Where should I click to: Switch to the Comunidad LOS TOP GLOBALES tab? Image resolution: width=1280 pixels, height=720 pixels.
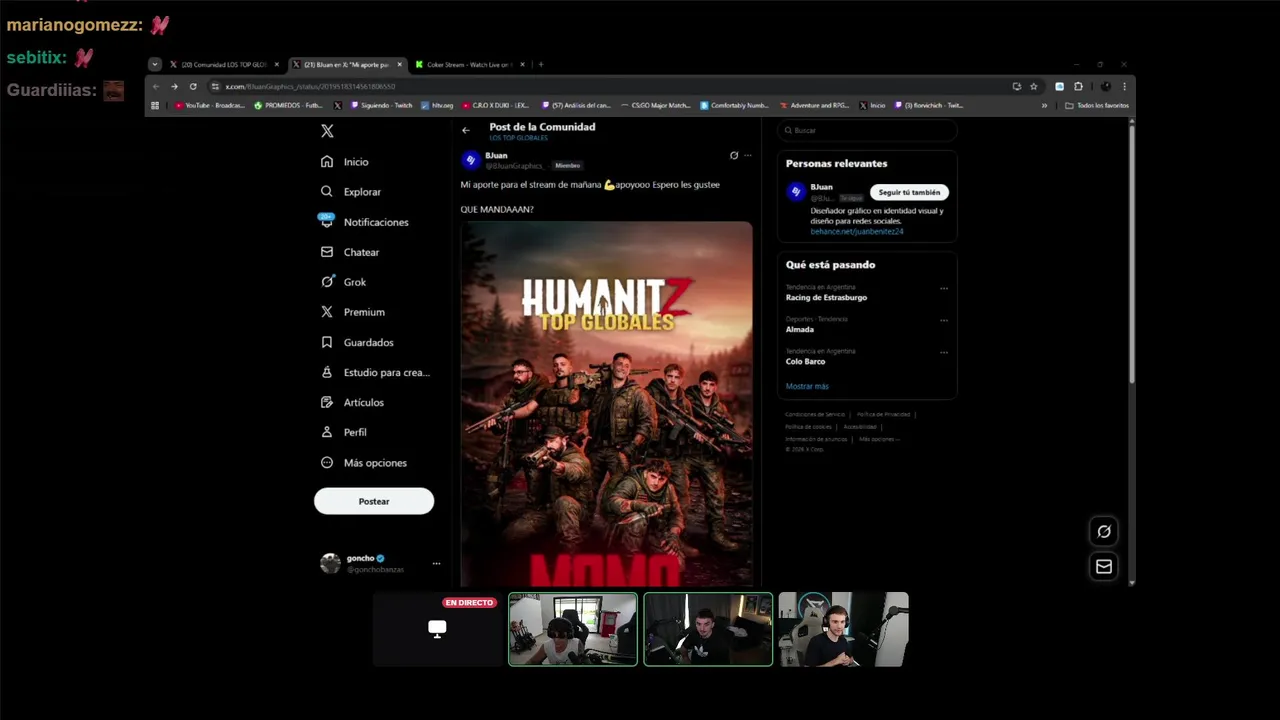point(224,65)
